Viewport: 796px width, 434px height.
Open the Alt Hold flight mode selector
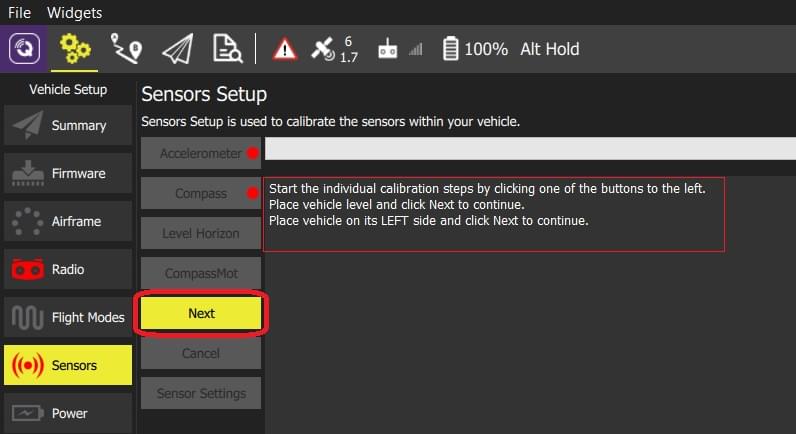click(x=549, y=49)
